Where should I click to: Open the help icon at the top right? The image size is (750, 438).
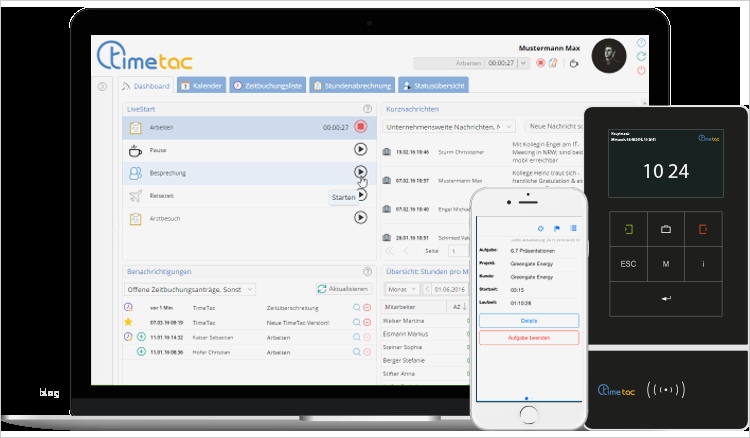[641, 43]
